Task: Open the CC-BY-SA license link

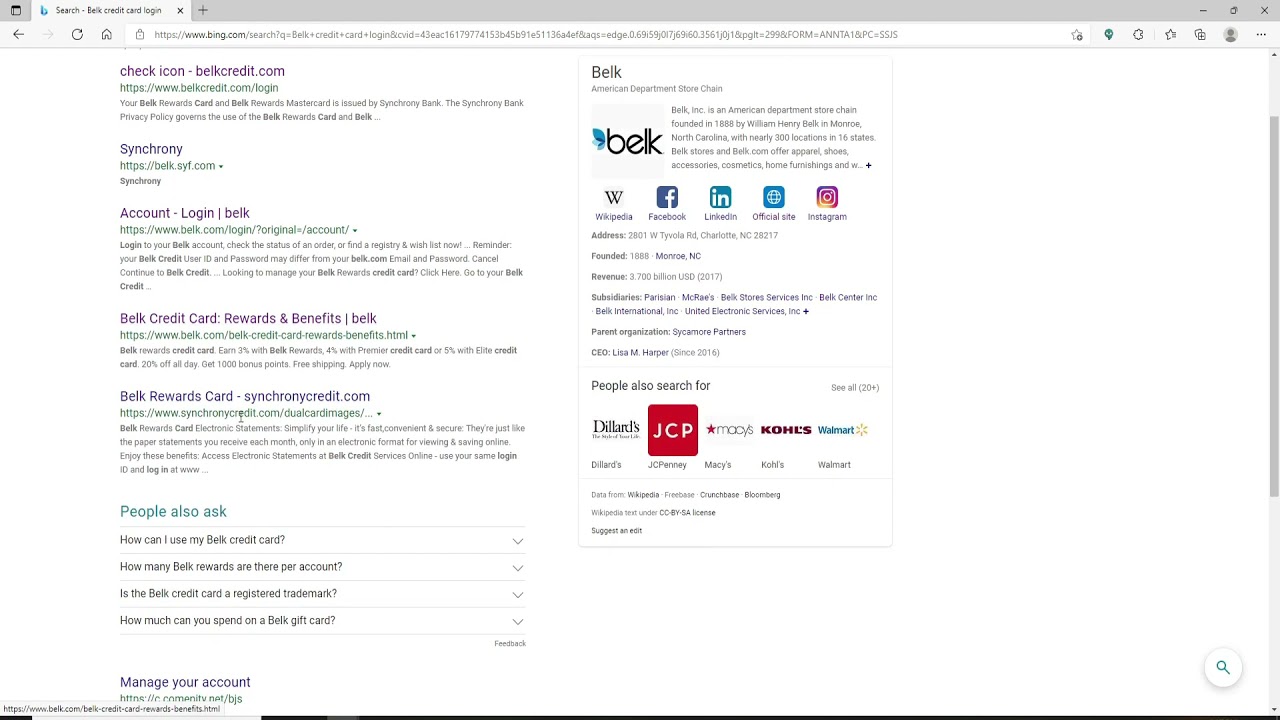Action: (687, 513)
